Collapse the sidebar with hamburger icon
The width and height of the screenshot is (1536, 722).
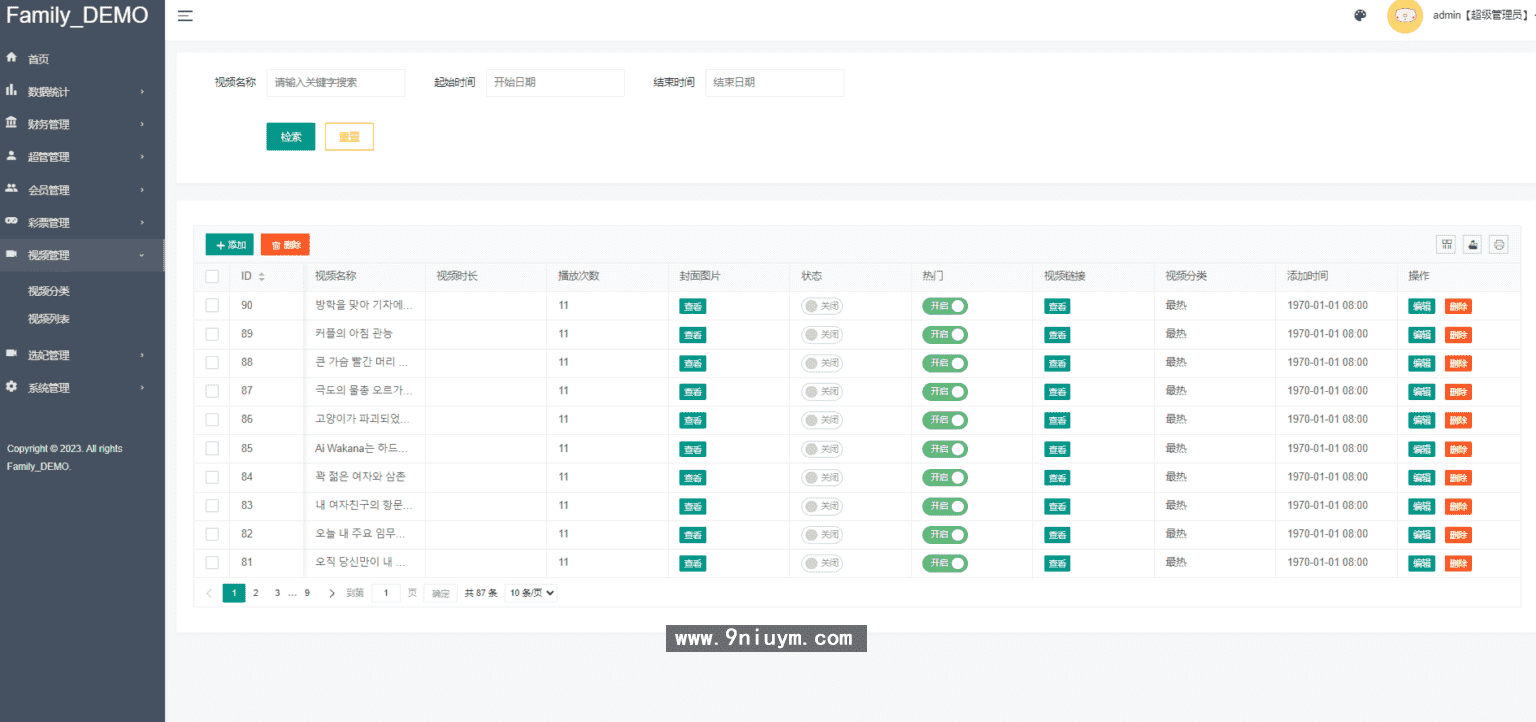click(x=185, y=16)
